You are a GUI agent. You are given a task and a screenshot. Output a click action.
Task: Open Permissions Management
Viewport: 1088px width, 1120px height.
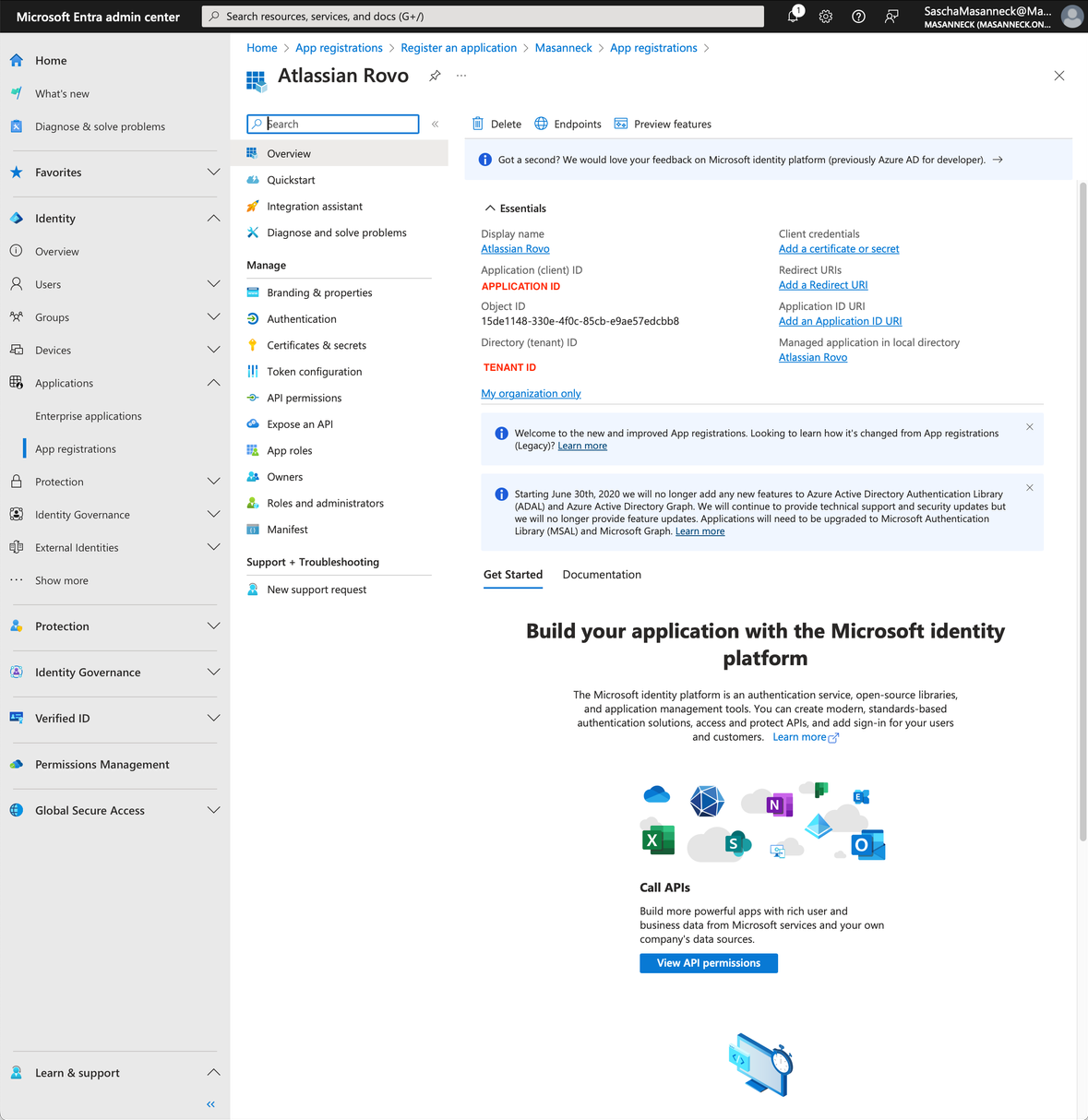tap(102, 764)
